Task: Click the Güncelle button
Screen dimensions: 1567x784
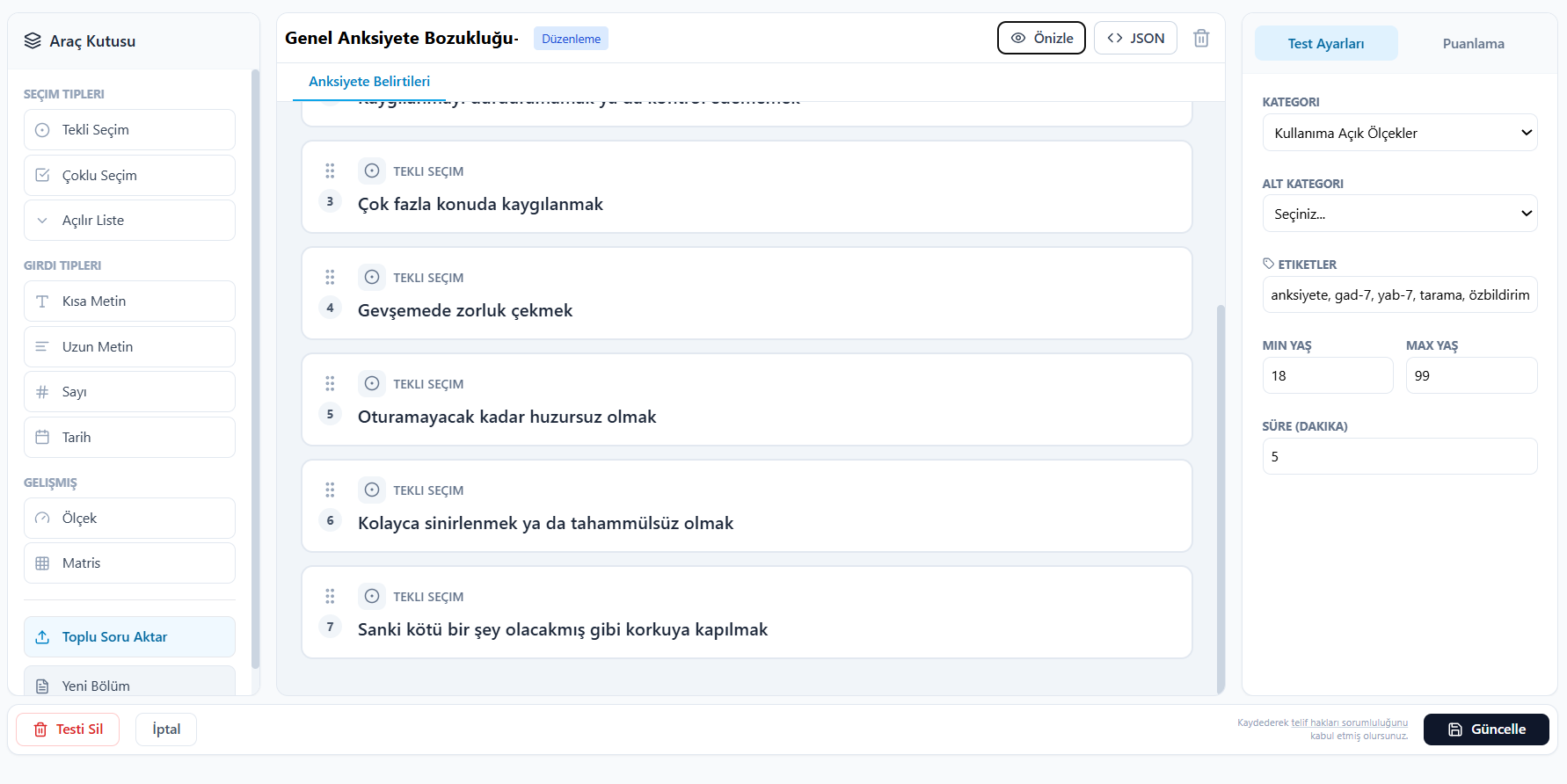Action: (x=1486, y=730)
